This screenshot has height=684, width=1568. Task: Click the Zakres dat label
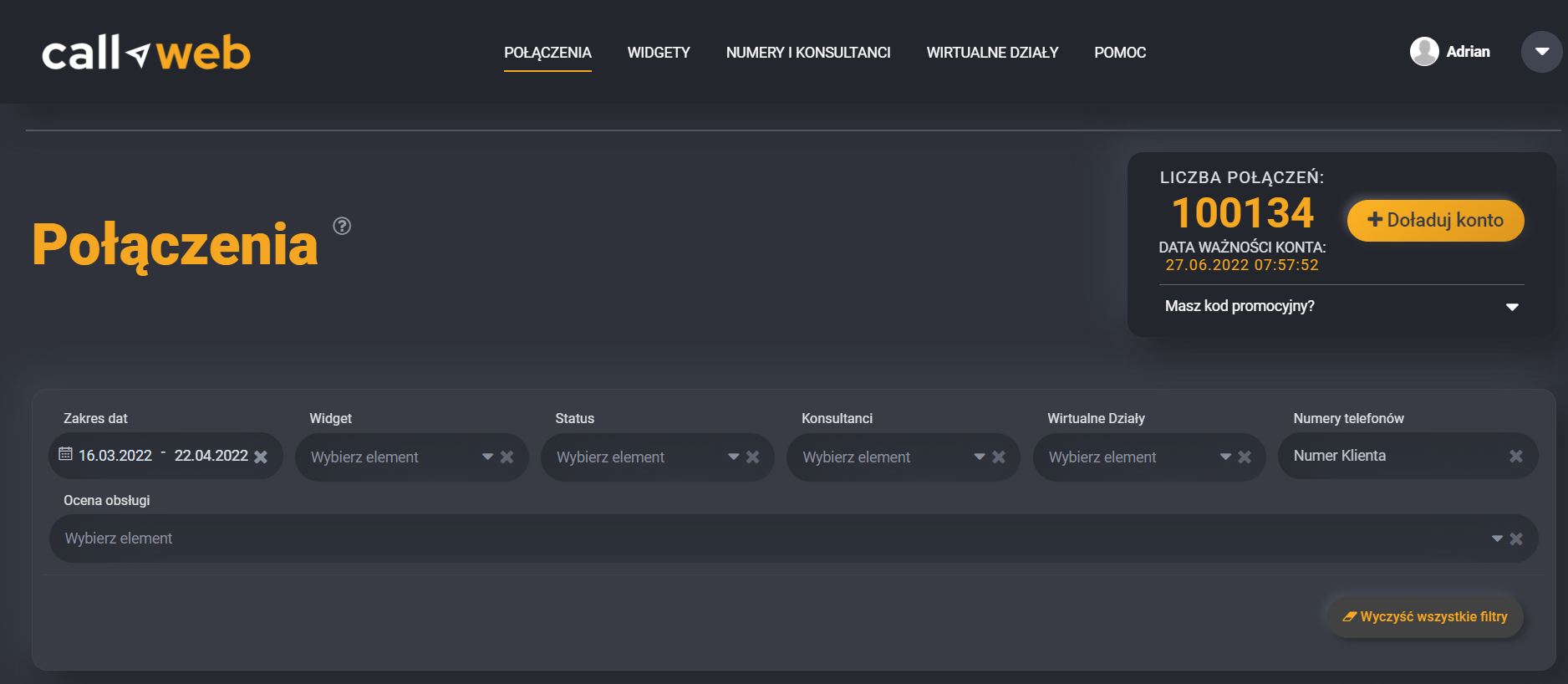click(x=95, y=418)
